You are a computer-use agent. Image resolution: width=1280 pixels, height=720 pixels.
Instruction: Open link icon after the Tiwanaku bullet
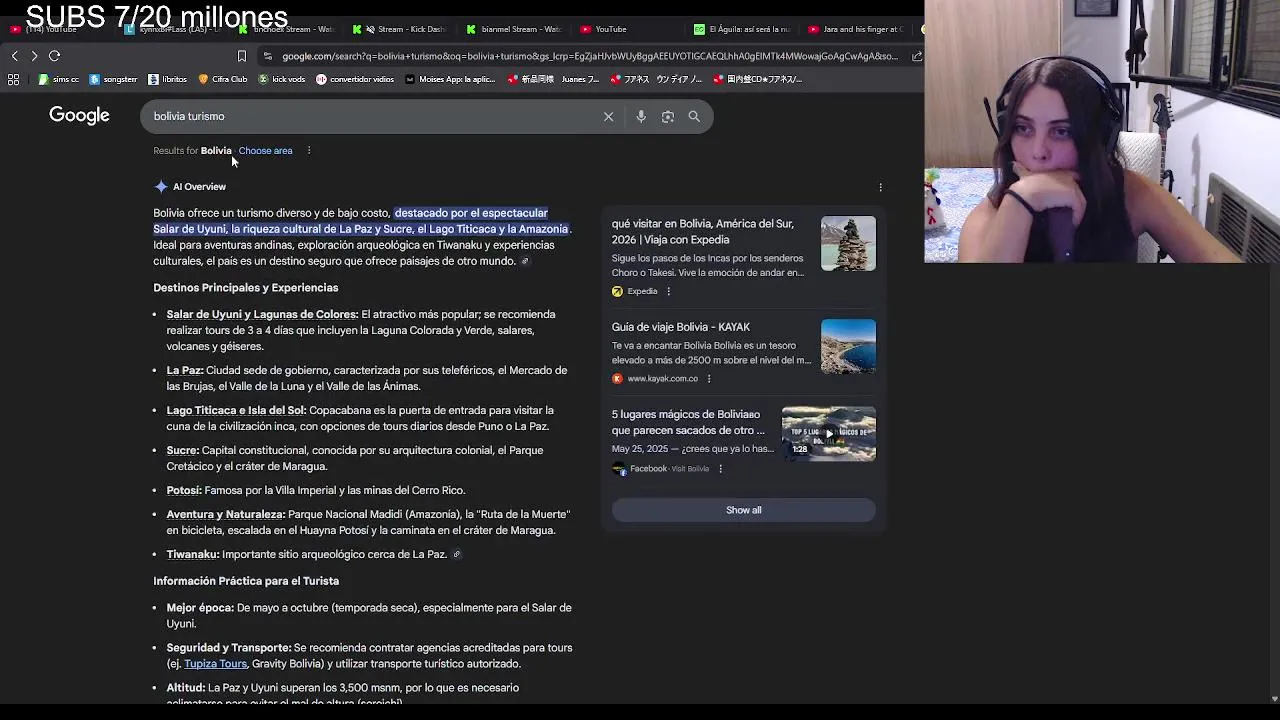coord(457,555)
